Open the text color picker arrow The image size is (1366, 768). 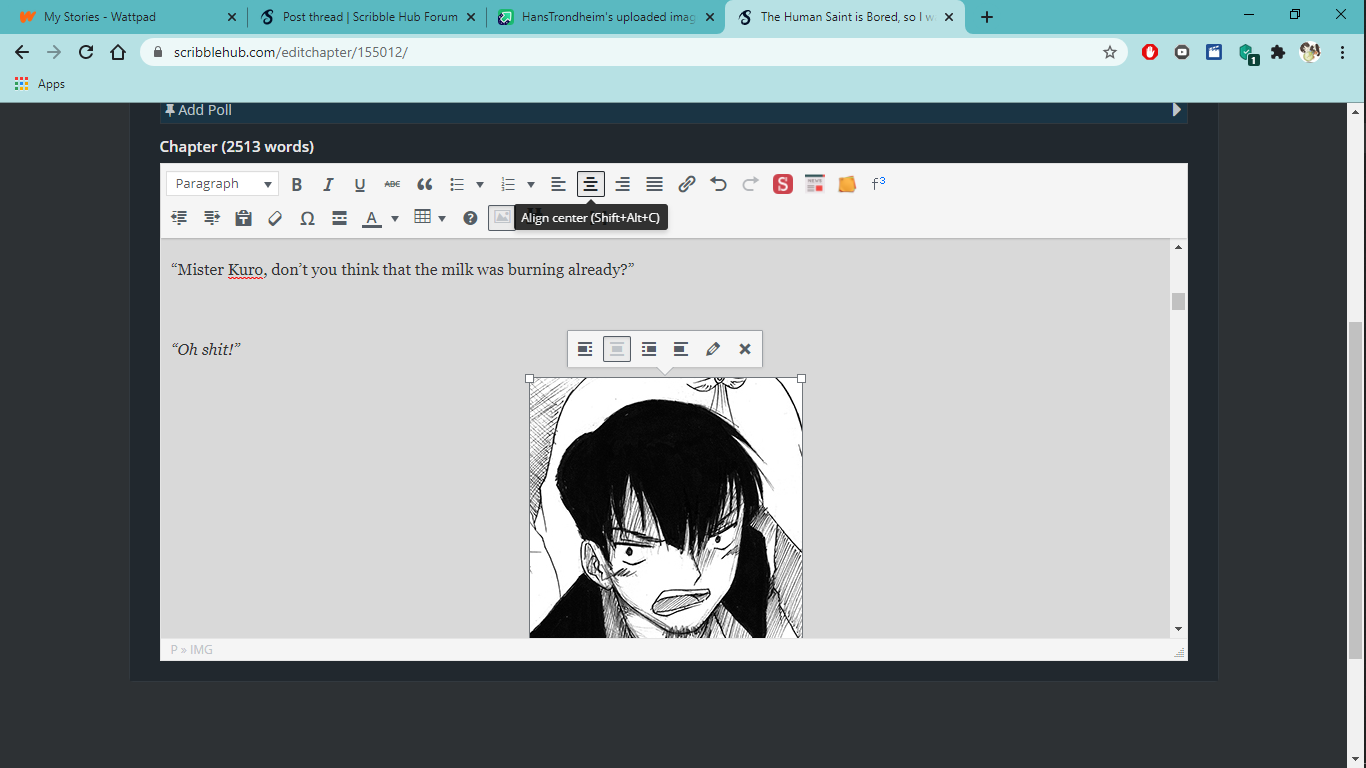click(395, 218)
